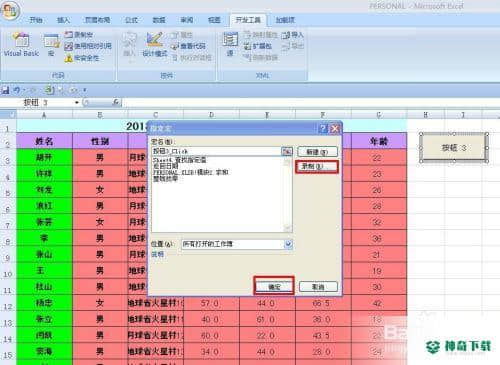Click 查看代码 view code

pos(188,46)
